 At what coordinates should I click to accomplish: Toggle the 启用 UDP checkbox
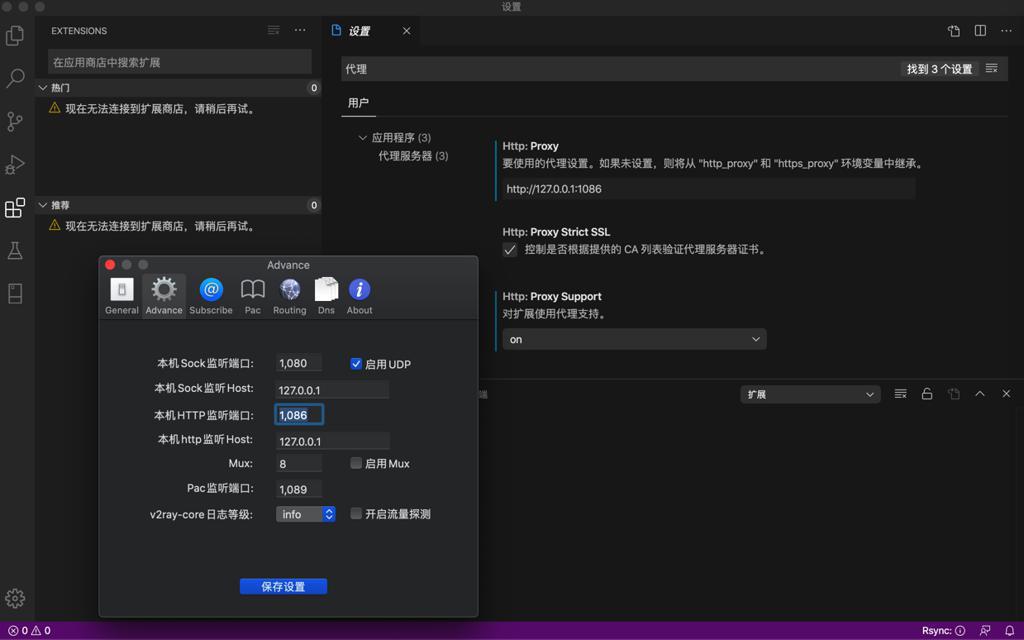point(356,364)
